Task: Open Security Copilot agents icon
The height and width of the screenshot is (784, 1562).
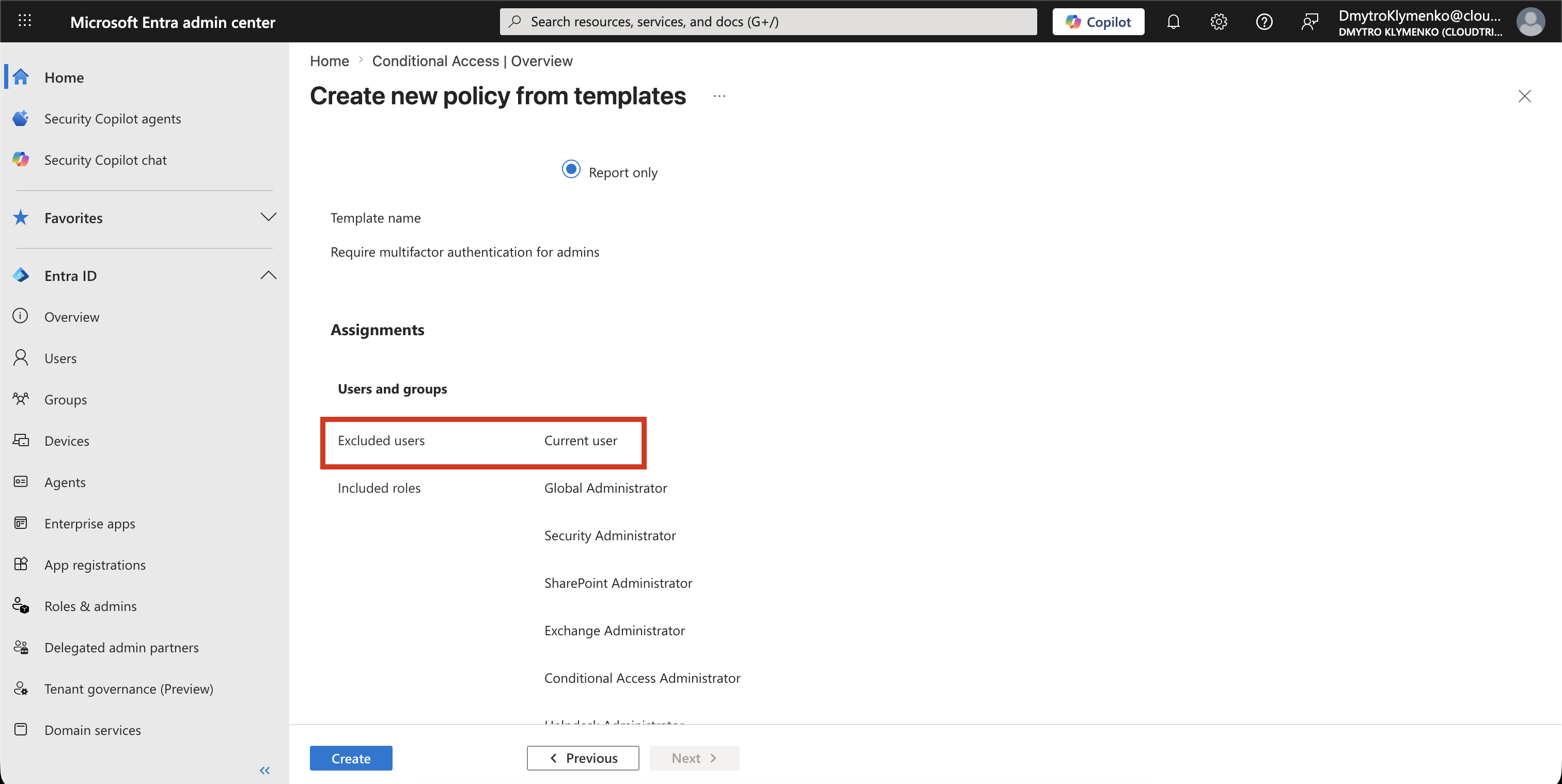Action: (21, 118)
